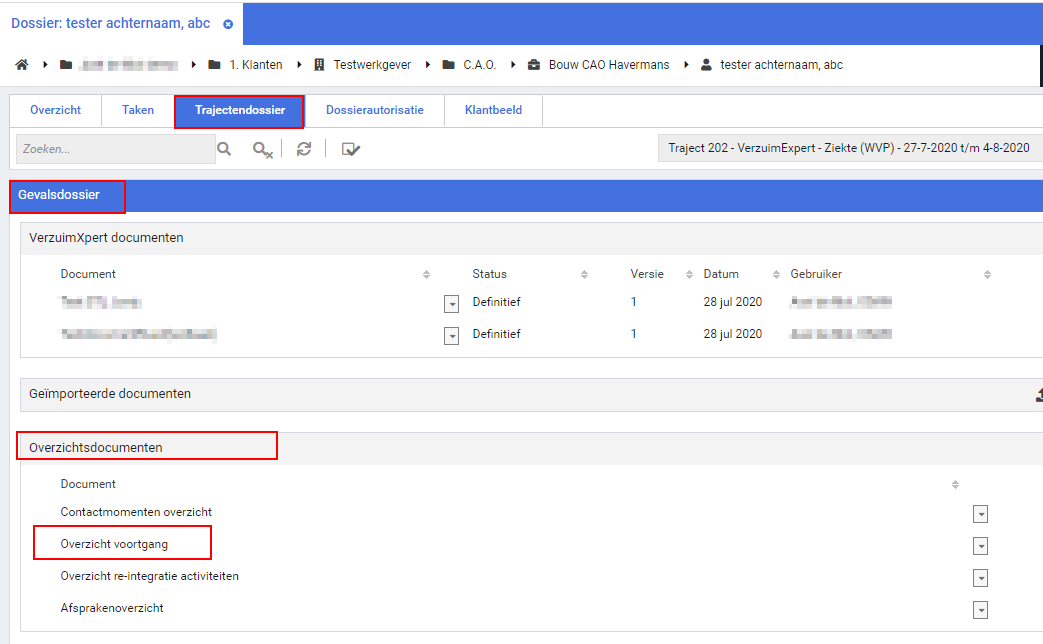Switch to the Taken tab
Viewport: 1043px width, 644px height.
(138, 110)
